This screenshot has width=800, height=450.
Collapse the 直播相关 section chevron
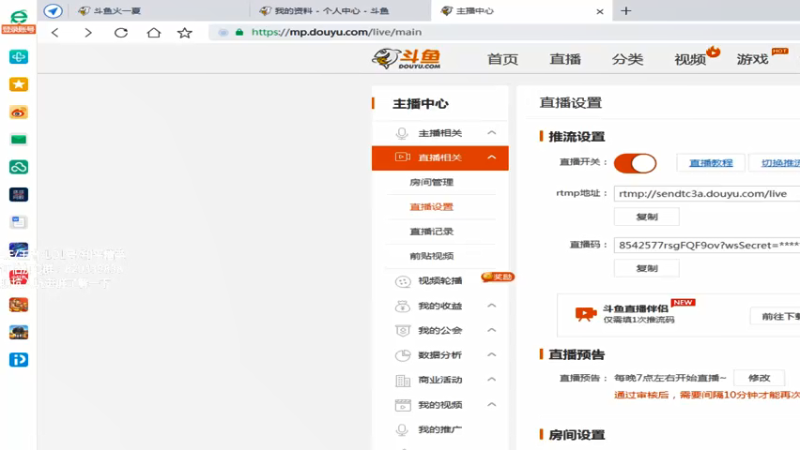click(x=491, y=157)
